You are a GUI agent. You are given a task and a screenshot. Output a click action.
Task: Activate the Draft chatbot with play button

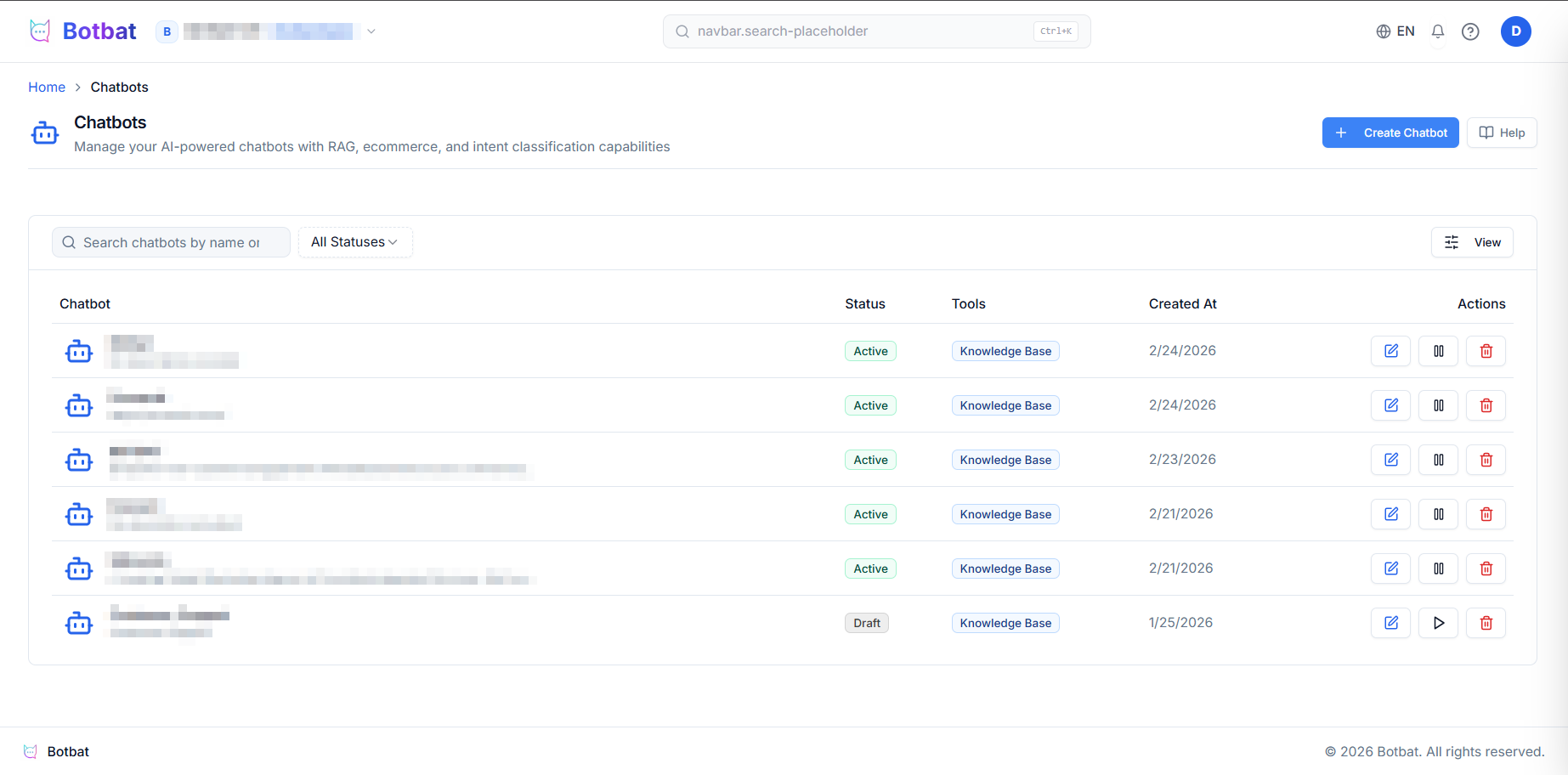pos(1438,623)
